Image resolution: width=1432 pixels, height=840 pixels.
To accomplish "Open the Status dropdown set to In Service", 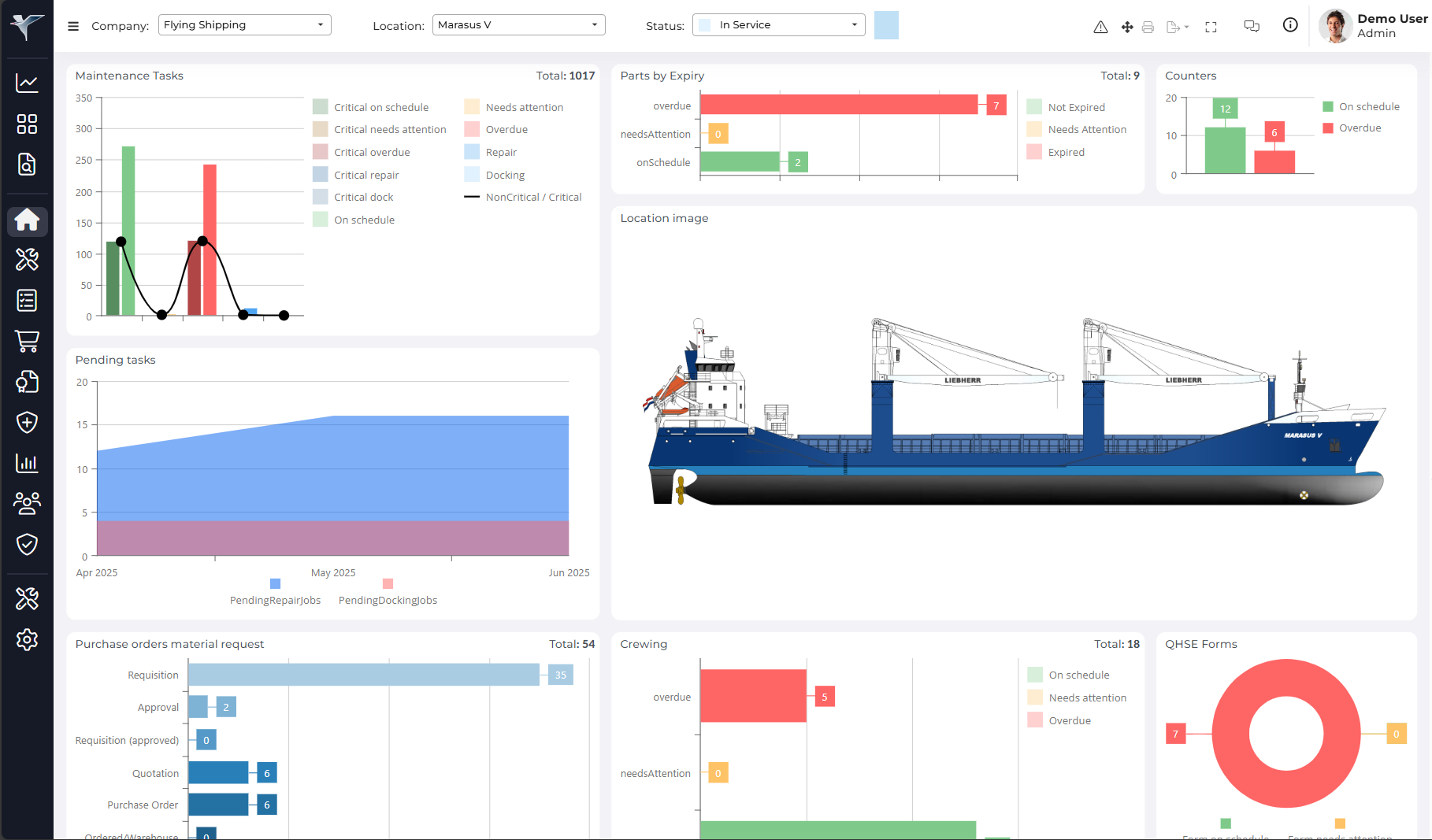I will tap(777, 24).
